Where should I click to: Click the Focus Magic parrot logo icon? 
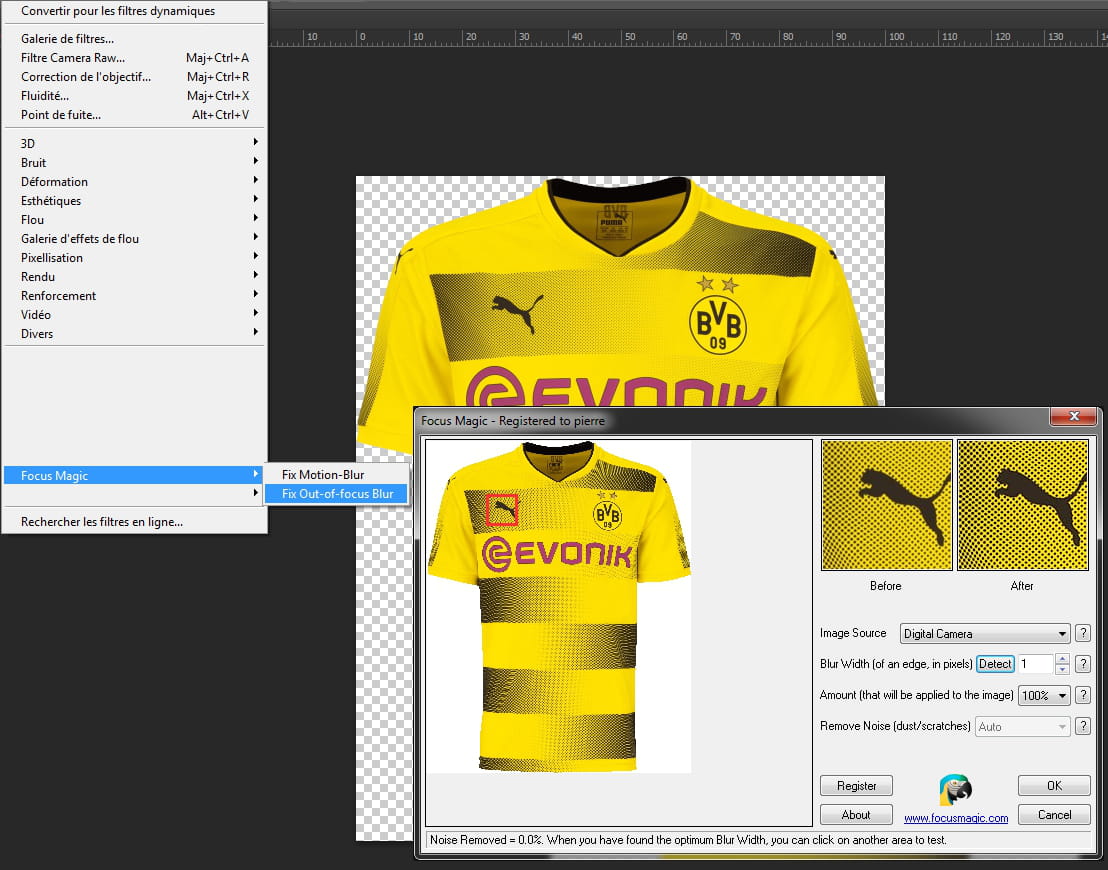point(955,789)
